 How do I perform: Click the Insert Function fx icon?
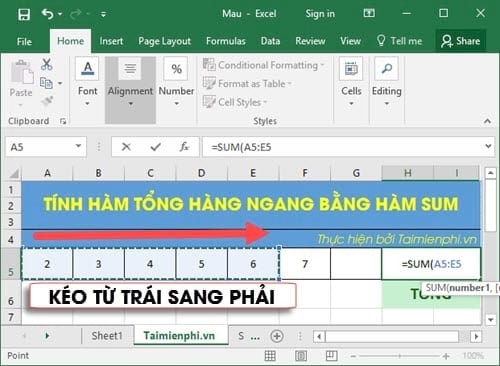pyautogui.click(x=184, y=147)
